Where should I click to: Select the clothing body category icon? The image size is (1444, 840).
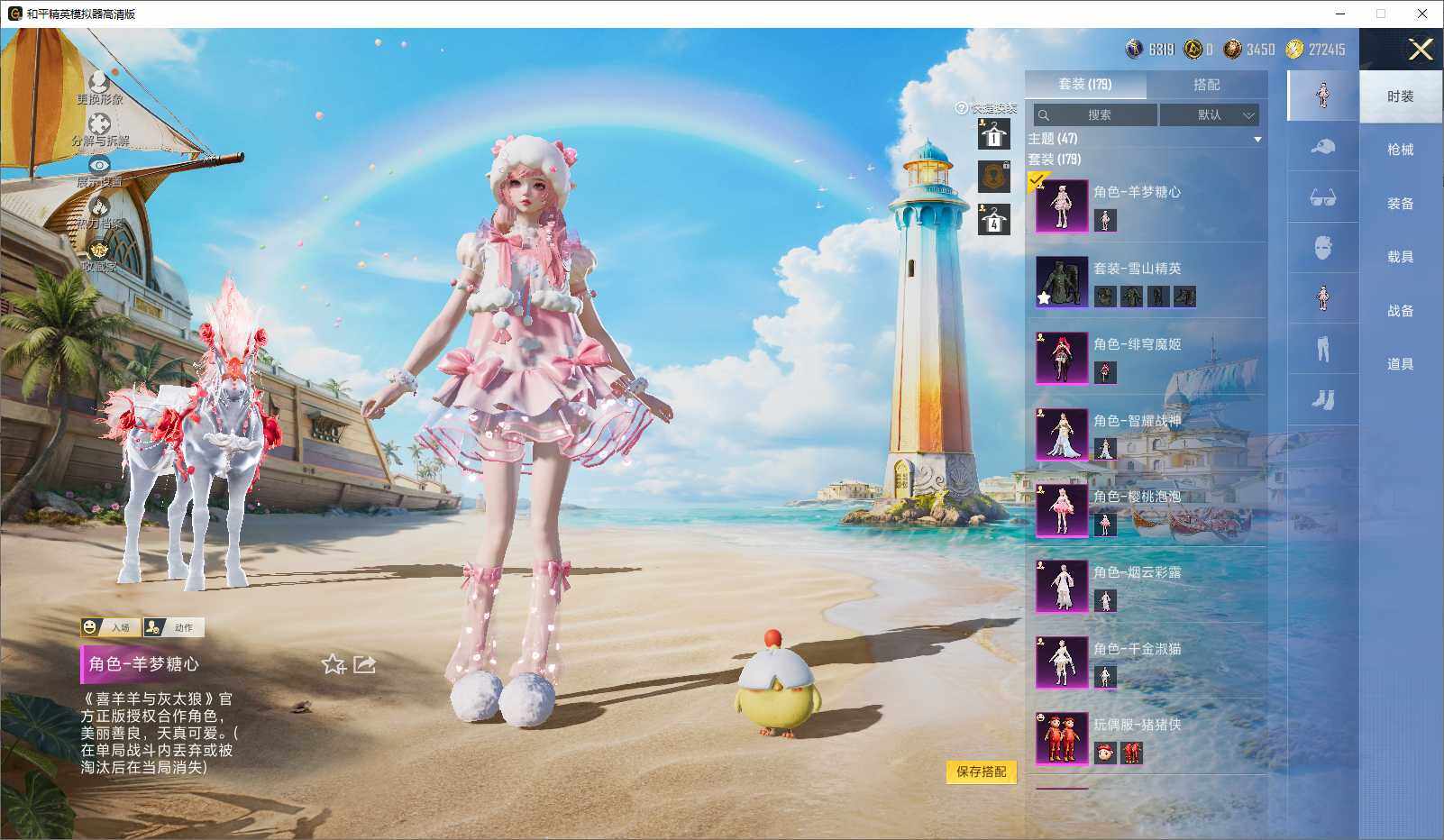pos(1322,297)
